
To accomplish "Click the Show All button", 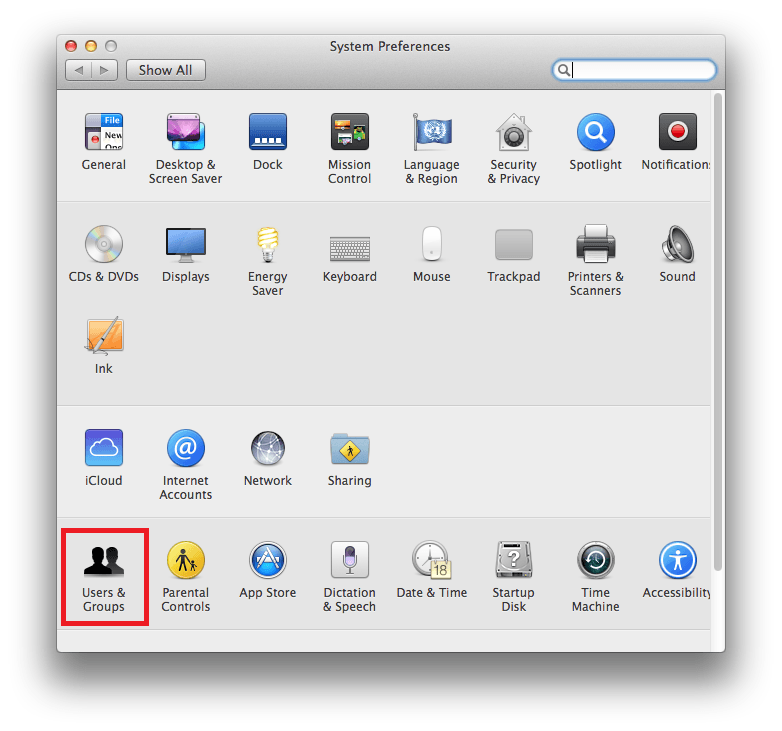I will click(165, 70).
